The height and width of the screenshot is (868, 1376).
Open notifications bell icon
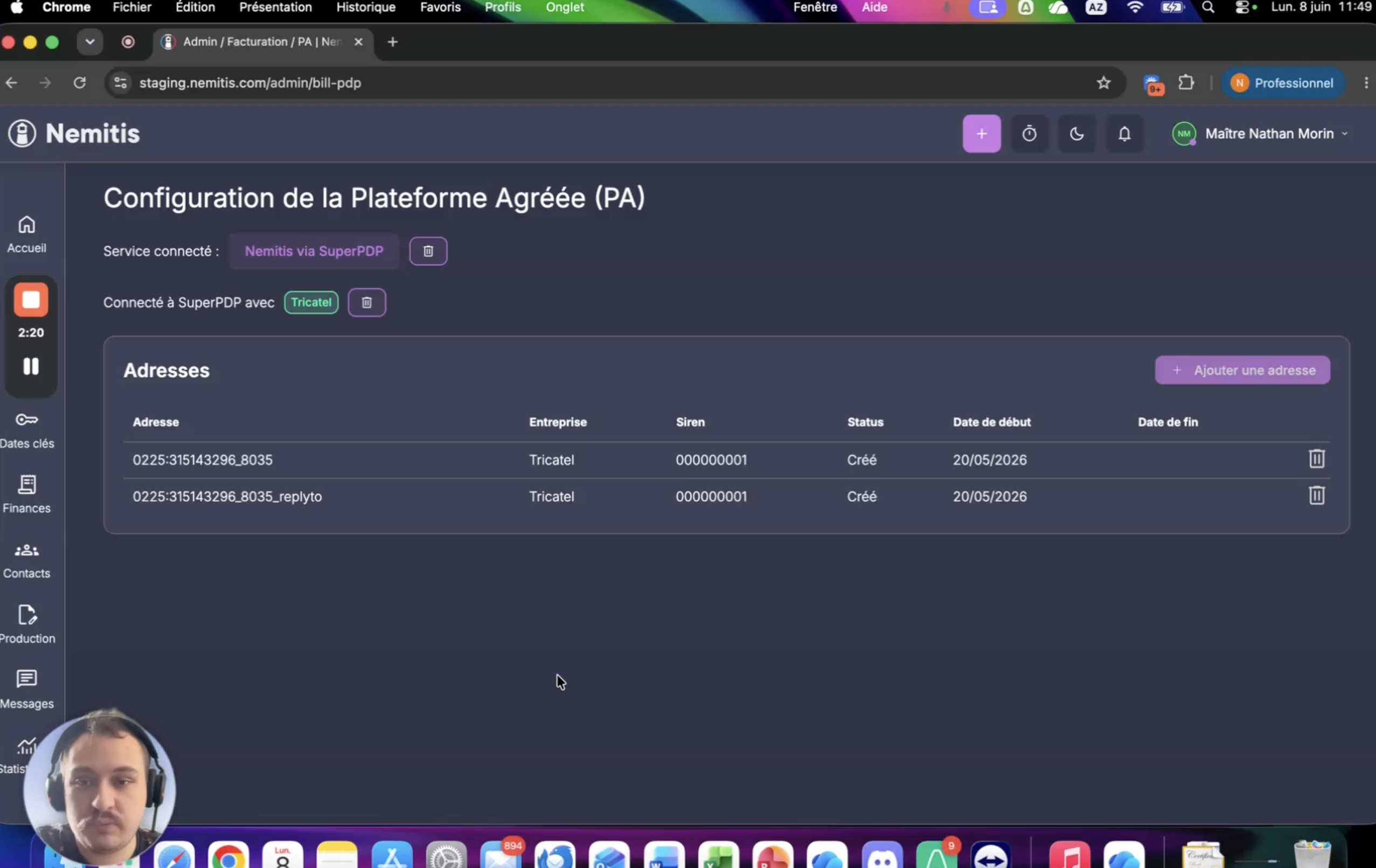tap(1124, 134)
